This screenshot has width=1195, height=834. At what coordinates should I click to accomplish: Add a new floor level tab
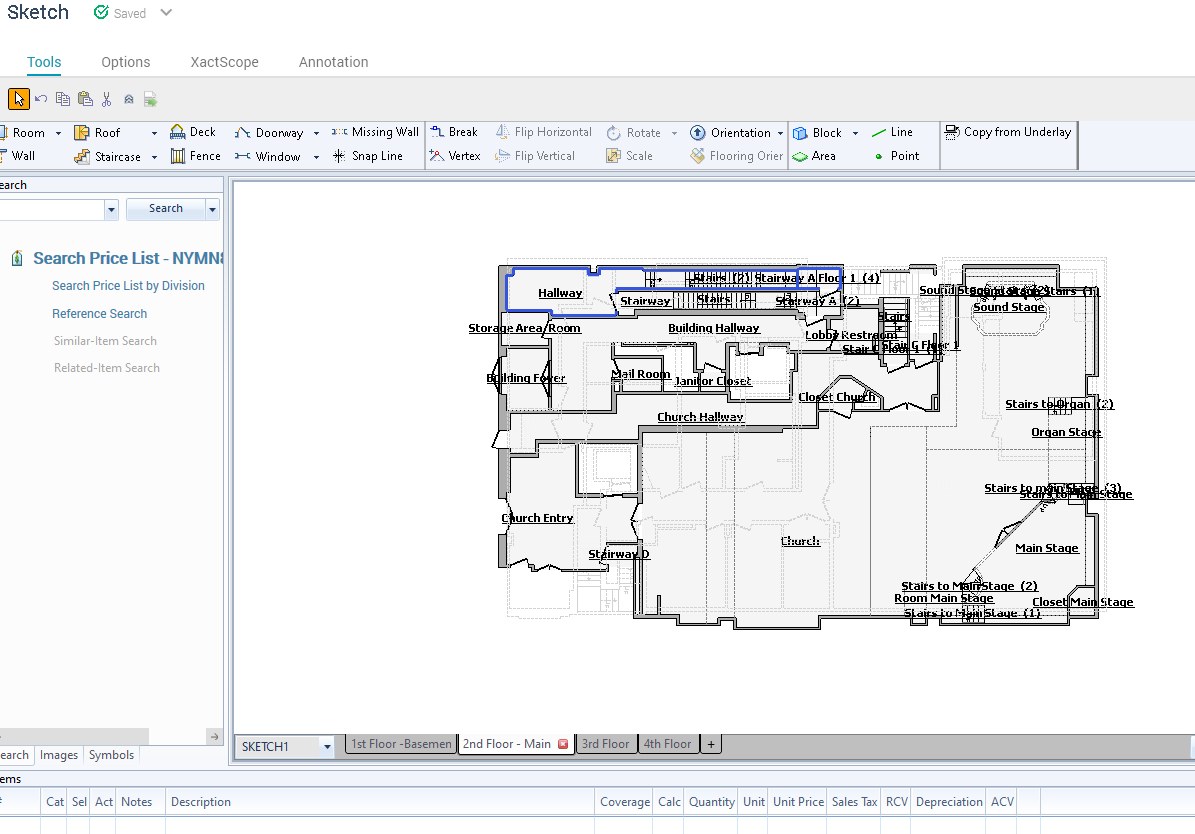(711, 744)
